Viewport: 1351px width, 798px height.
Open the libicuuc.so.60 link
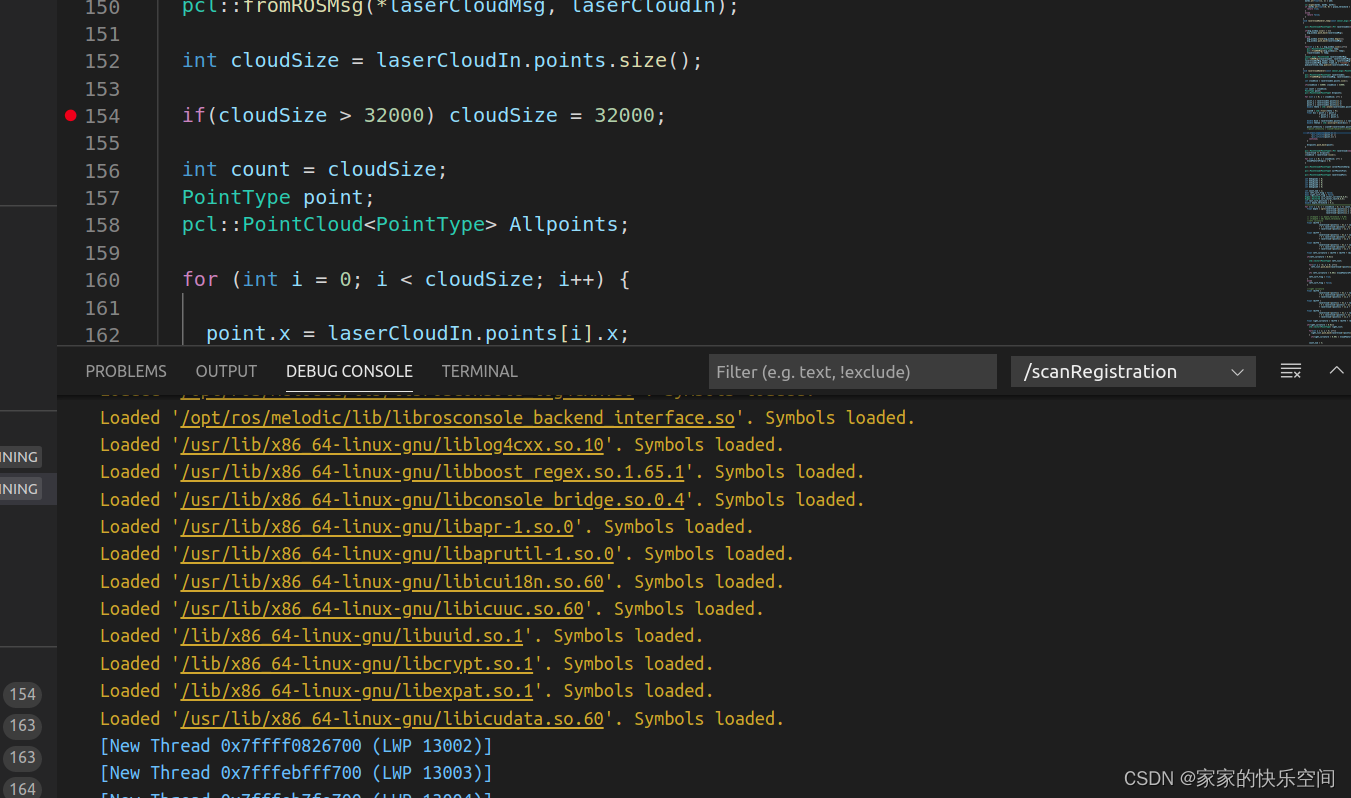click(382, 609)
